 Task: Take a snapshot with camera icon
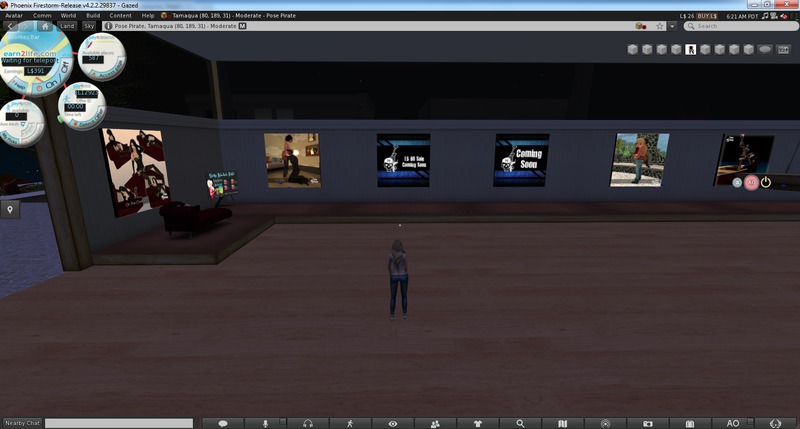[647, 423]
